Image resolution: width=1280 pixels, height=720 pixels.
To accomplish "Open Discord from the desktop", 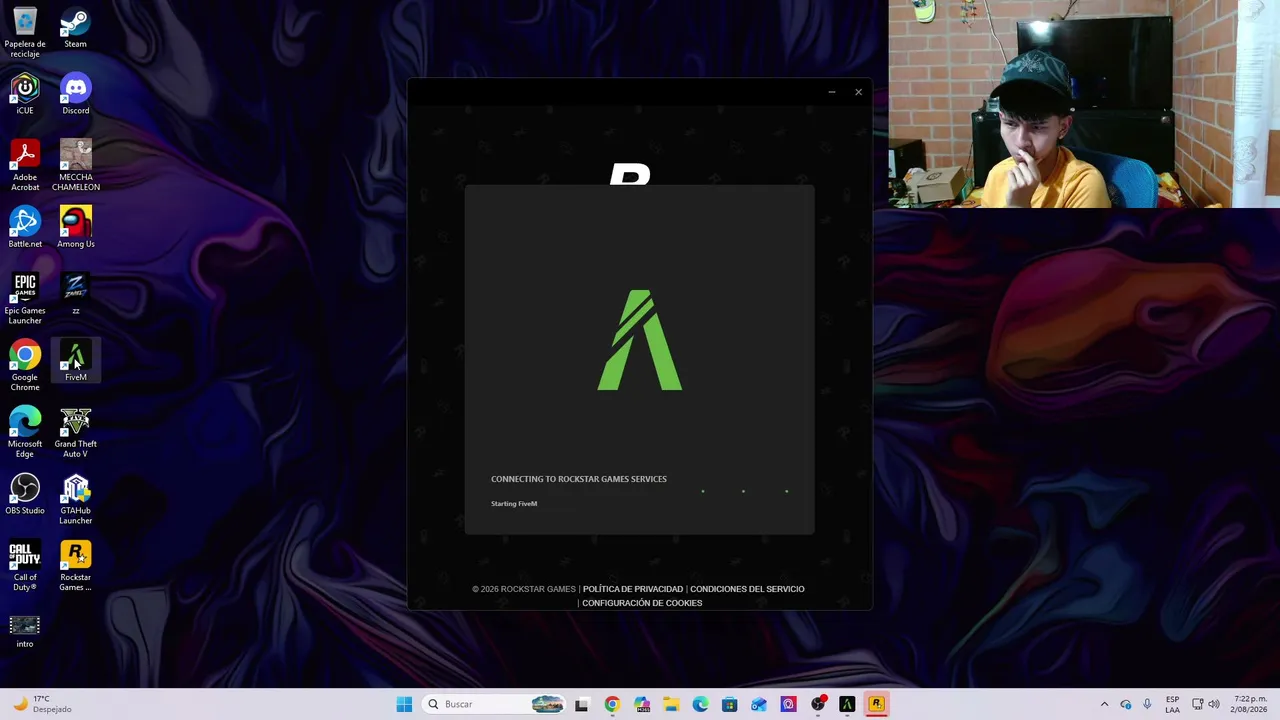I will click(x=75, y=94).
